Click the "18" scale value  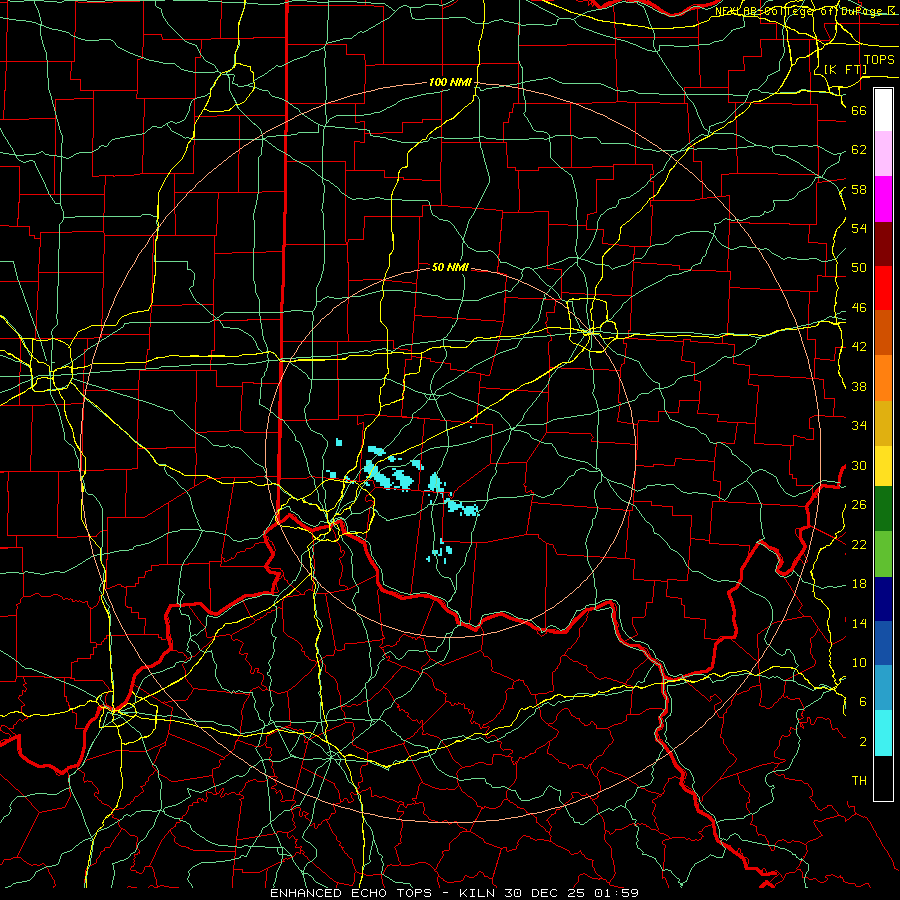tap(859, 584)
